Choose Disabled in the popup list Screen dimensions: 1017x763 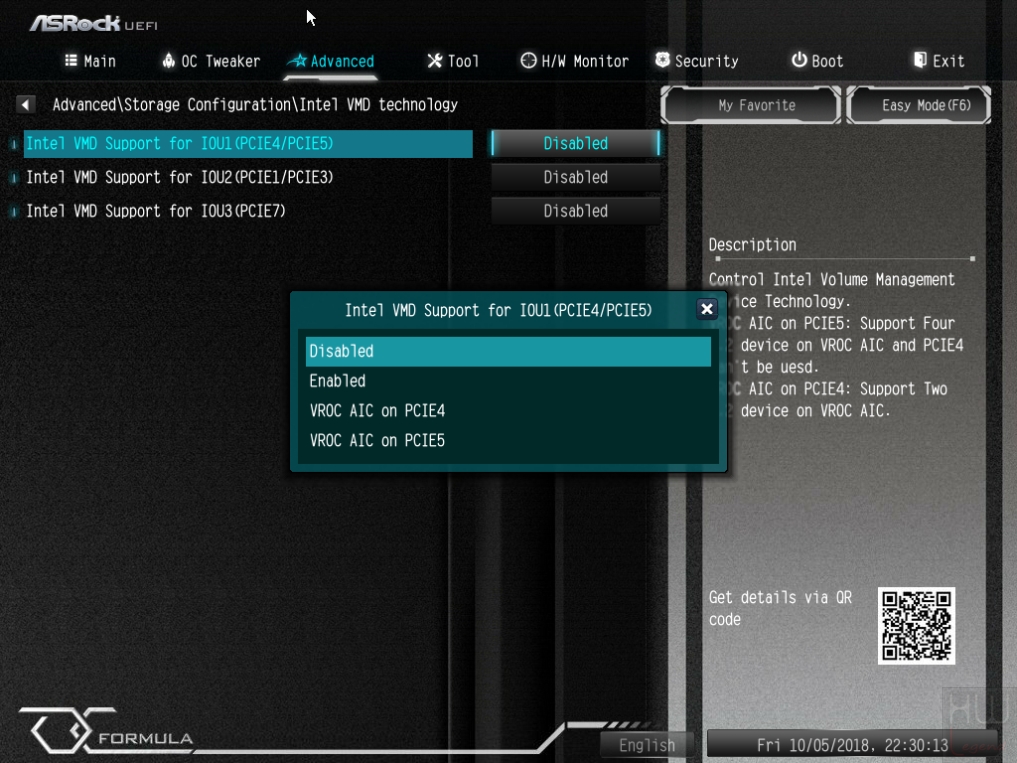tap(508, 351)
